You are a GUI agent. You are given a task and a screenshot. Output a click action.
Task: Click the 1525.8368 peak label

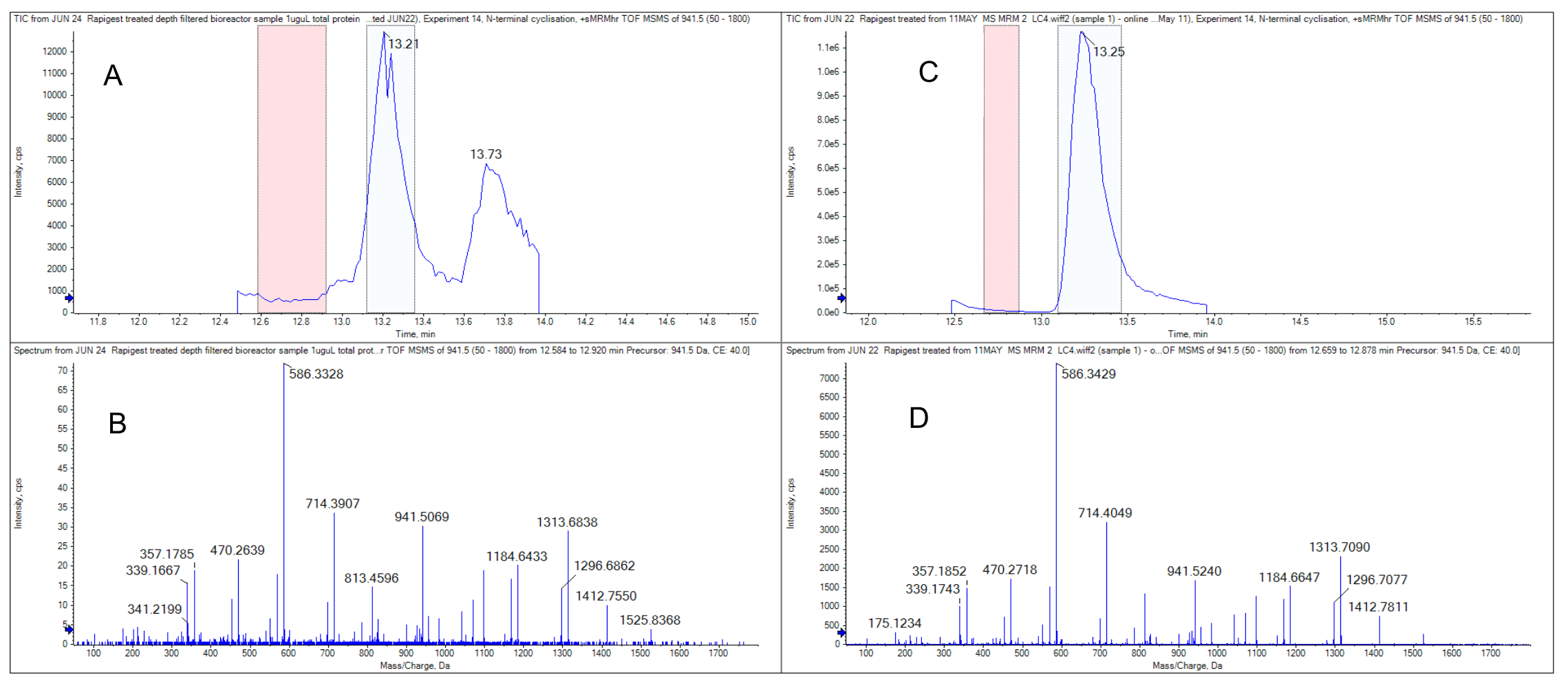(649, 620)
